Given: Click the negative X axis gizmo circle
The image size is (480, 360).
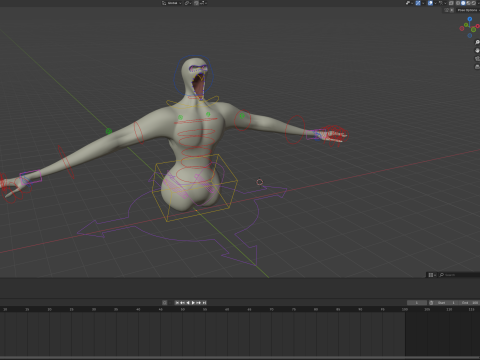Looking at the screenshot, I should click(x=462, y=28).
